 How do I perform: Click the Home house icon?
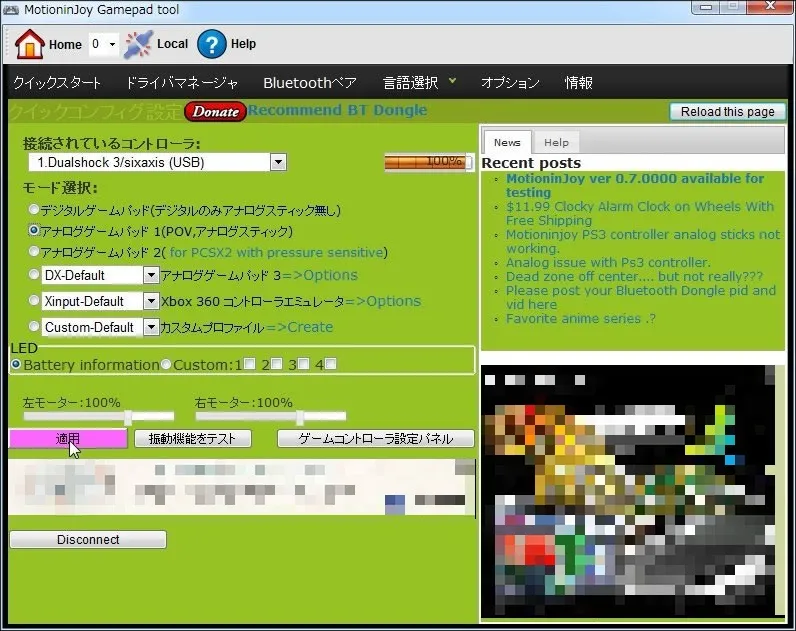point(30,44)
